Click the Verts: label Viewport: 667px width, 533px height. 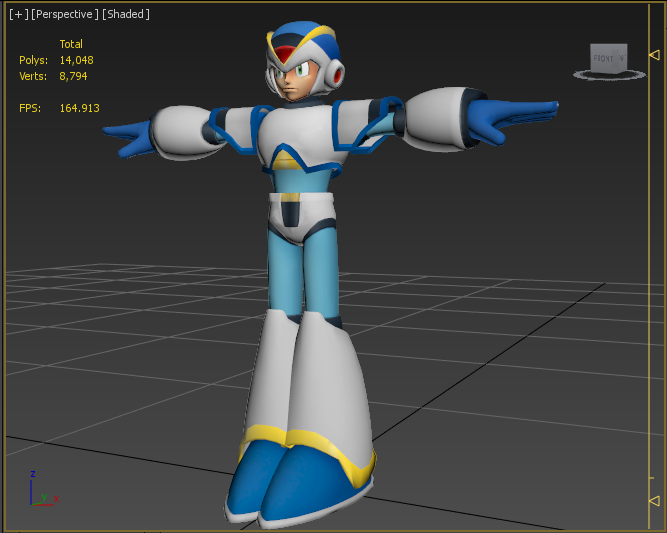click(33, 76)
